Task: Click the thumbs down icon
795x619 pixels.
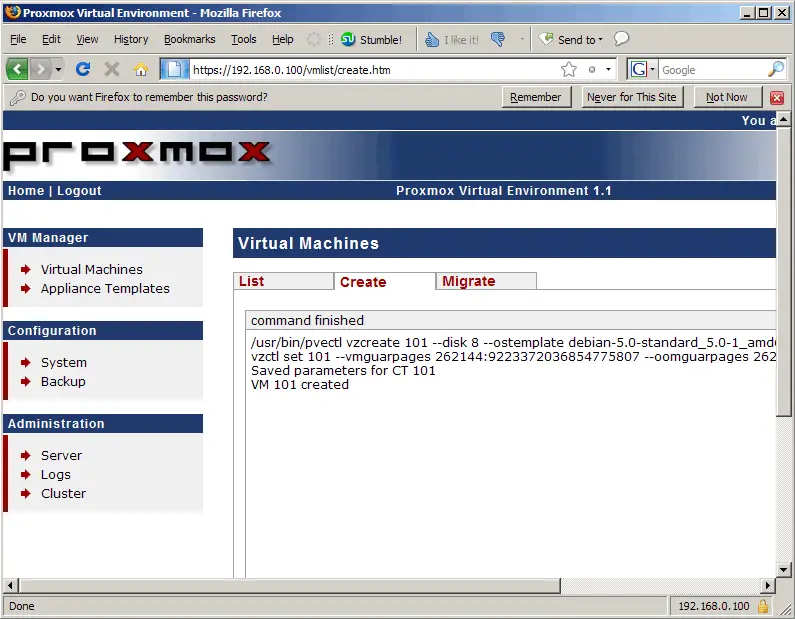Action: tap(498, 39)
